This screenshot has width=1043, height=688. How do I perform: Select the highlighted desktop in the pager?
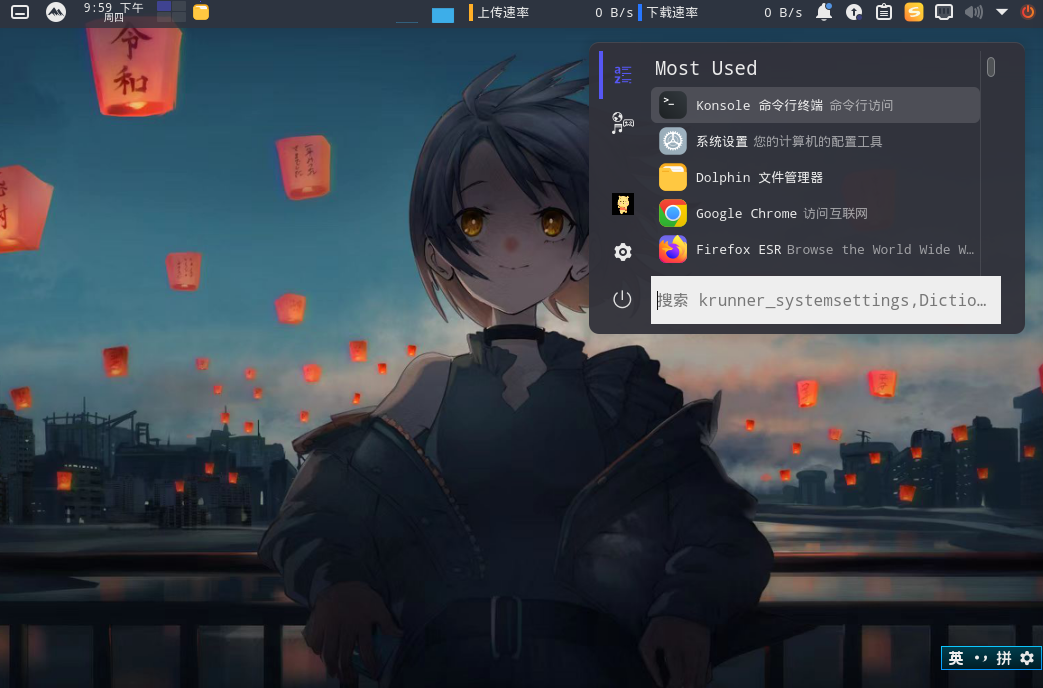pyautogui.click(x=164, y=7)
